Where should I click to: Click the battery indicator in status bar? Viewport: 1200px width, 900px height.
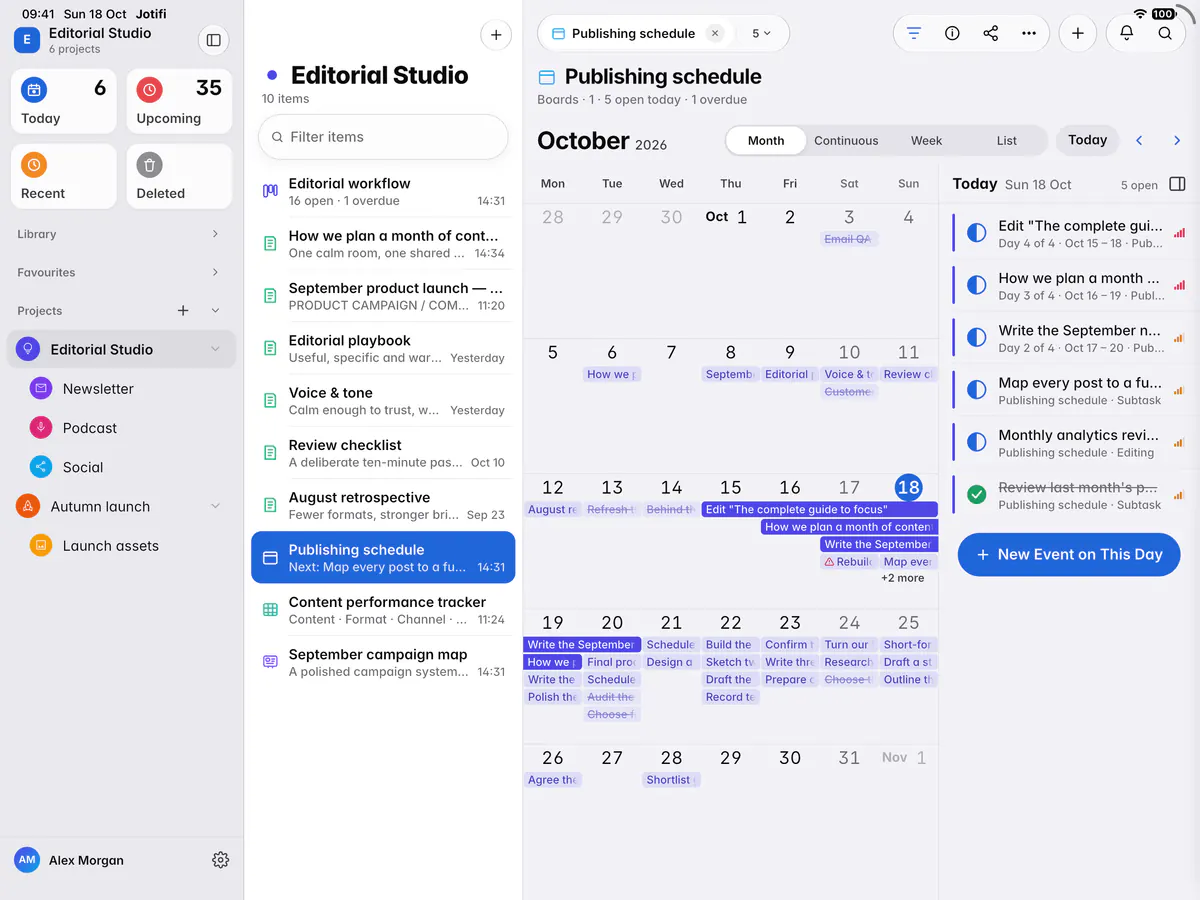[x=1164, y=14]
